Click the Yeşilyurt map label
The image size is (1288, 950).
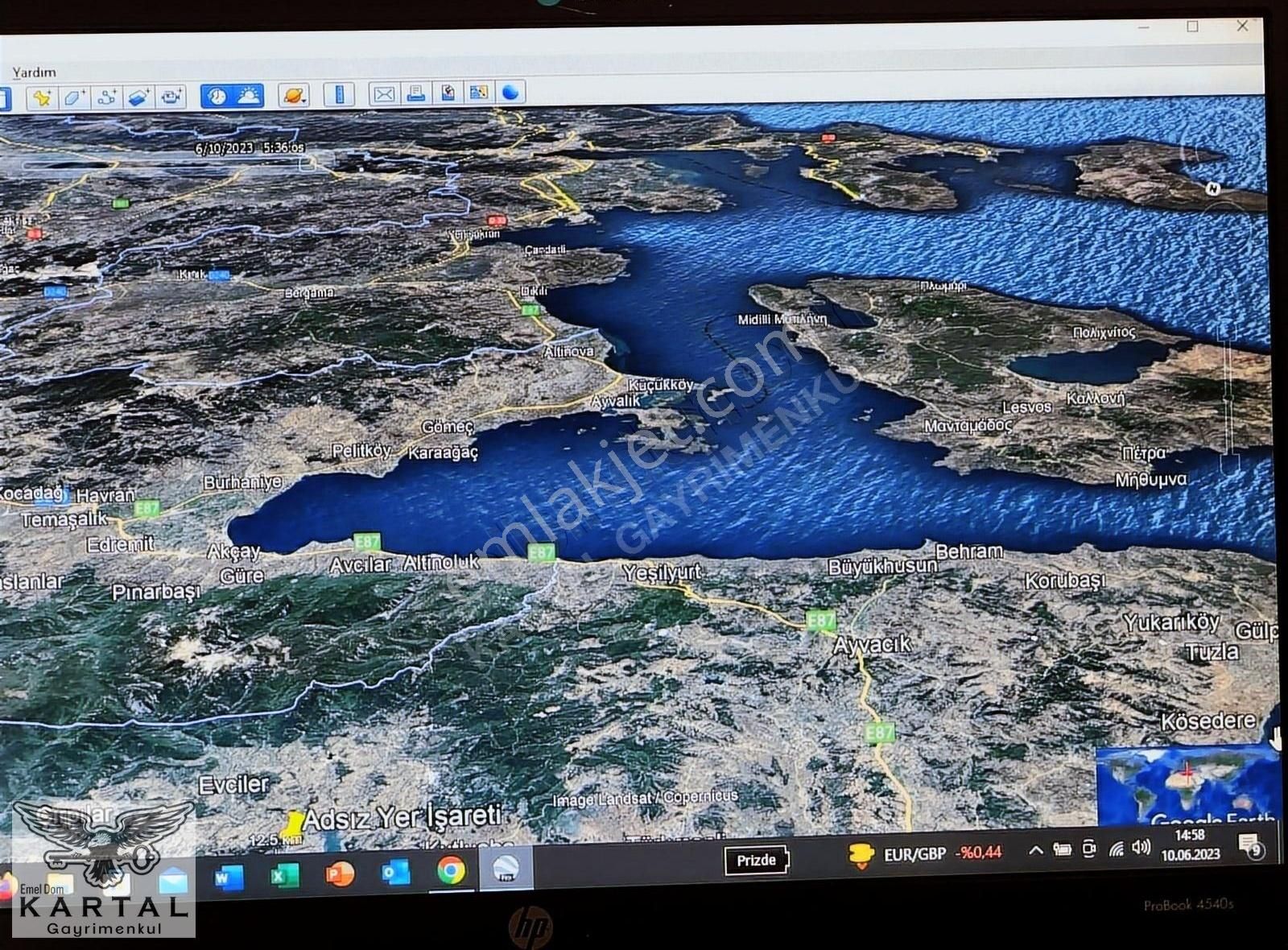tap(662, 572)
